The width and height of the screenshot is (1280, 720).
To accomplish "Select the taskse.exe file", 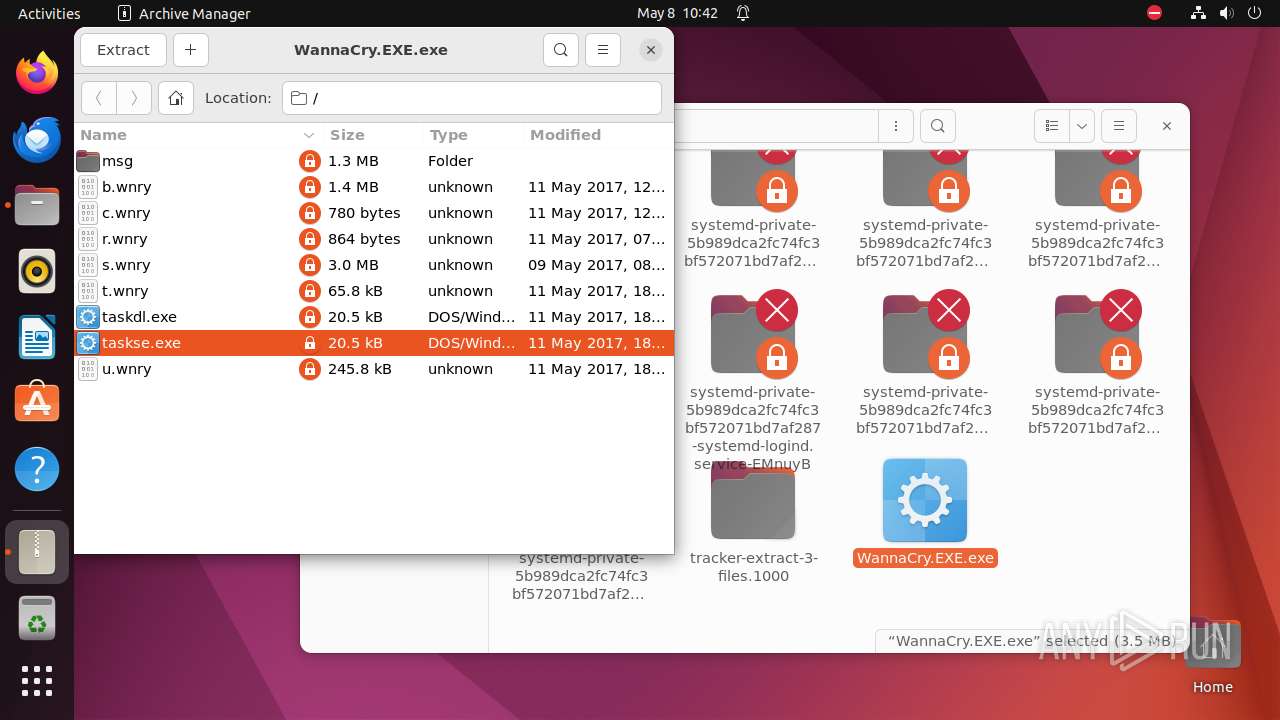I will click(374, 343).
